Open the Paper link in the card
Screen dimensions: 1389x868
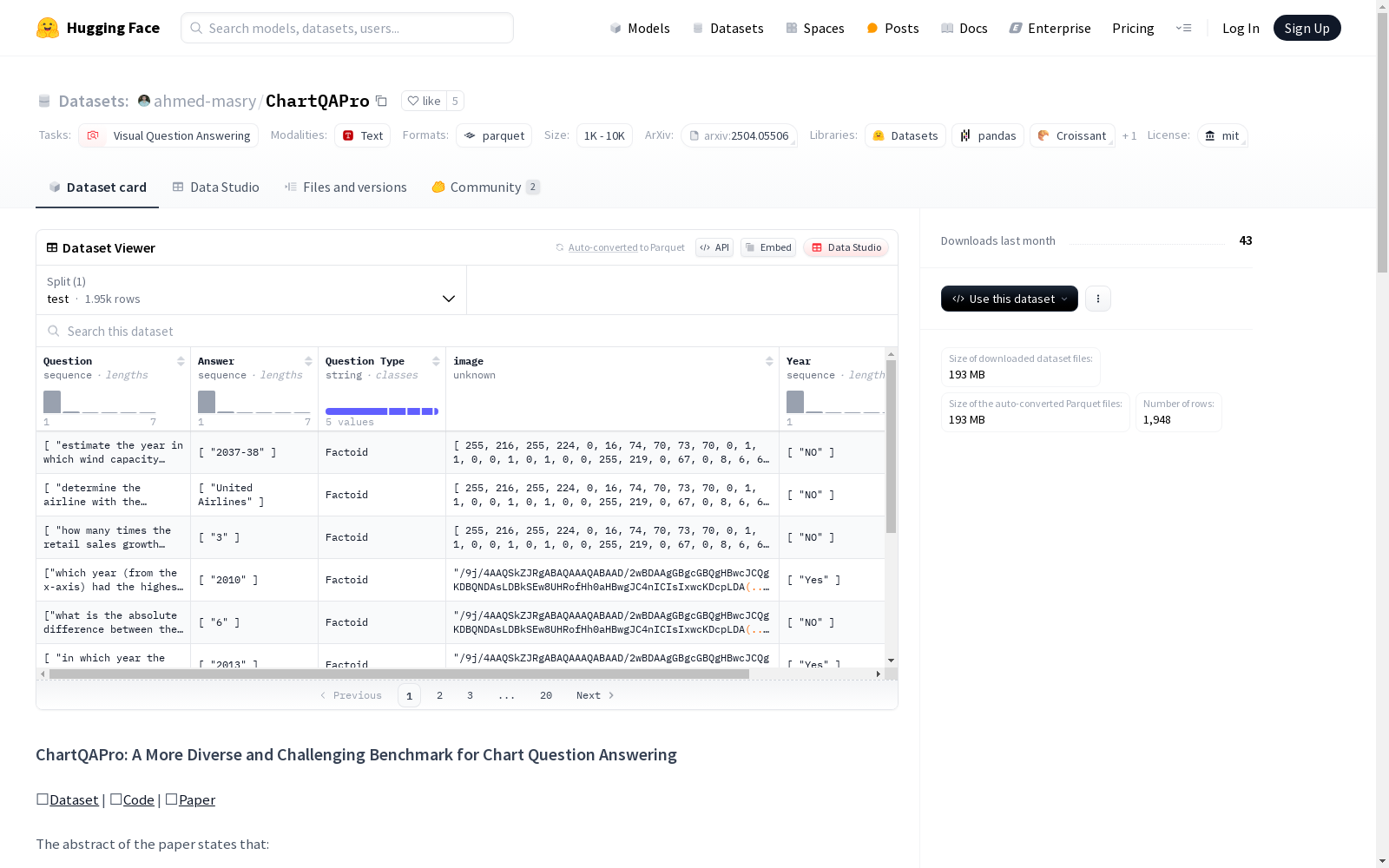(197, 799)
